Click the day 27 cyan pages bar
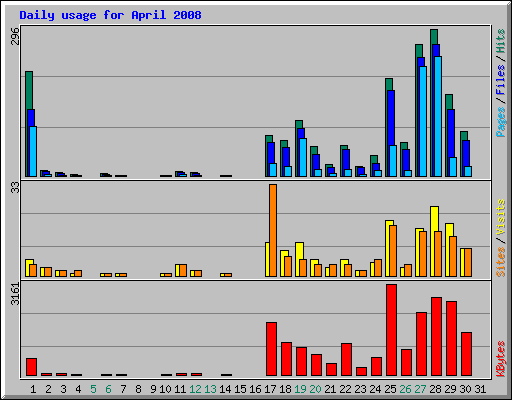 [x=423, y=121]
